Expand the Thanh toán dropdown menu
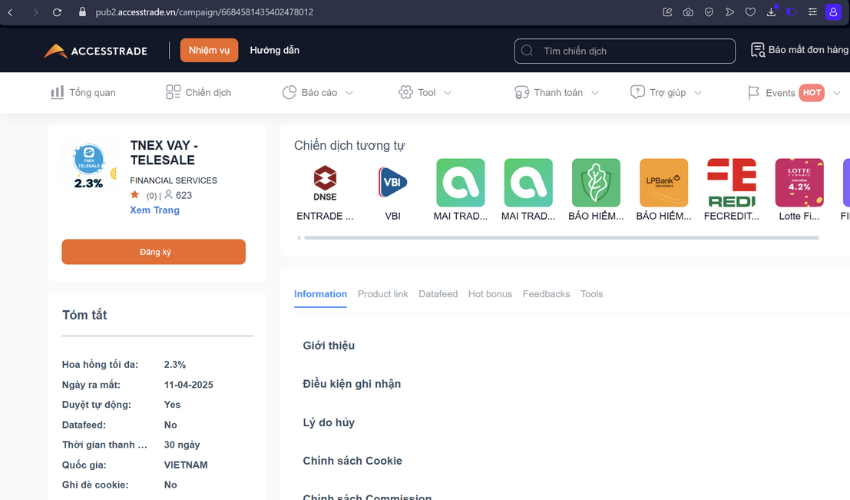This screenshot has width=850, height=500. tap(557, 92)
